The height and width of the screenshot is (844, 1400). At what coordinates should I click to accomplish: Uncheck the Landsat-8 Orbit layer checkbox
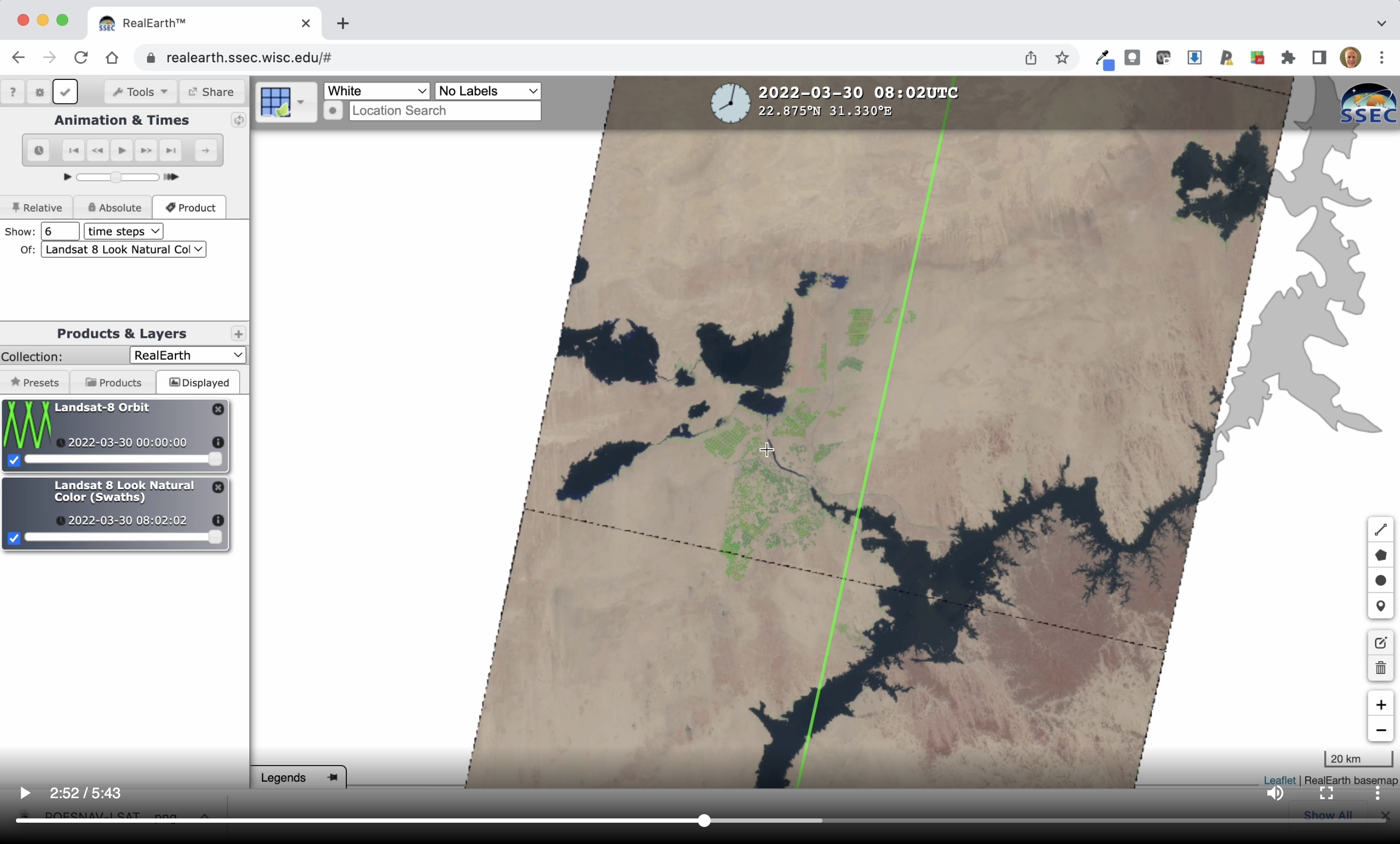(14, 460)
